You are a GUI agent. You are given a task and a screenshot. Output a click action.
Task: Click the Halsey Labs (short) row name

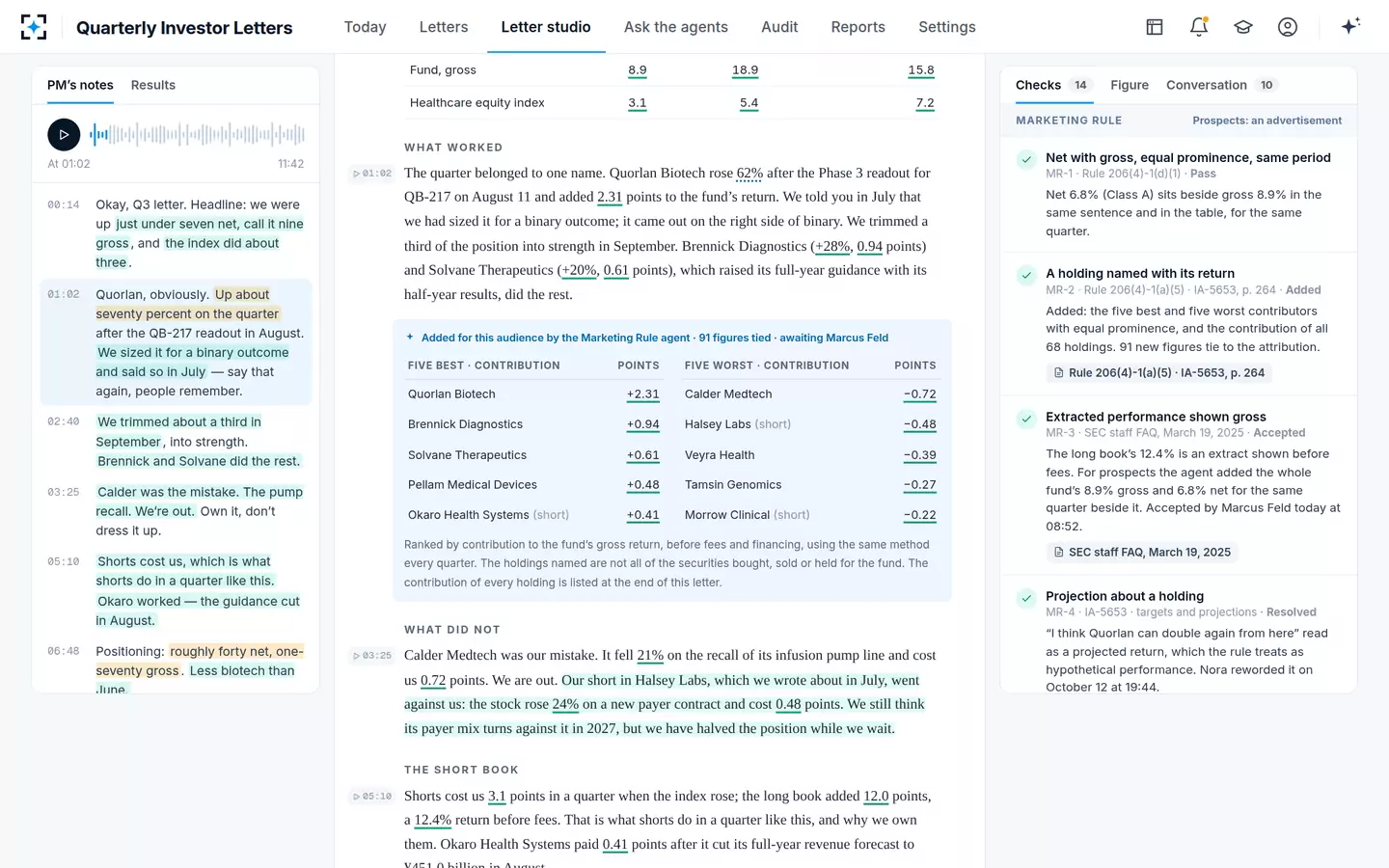738,424
